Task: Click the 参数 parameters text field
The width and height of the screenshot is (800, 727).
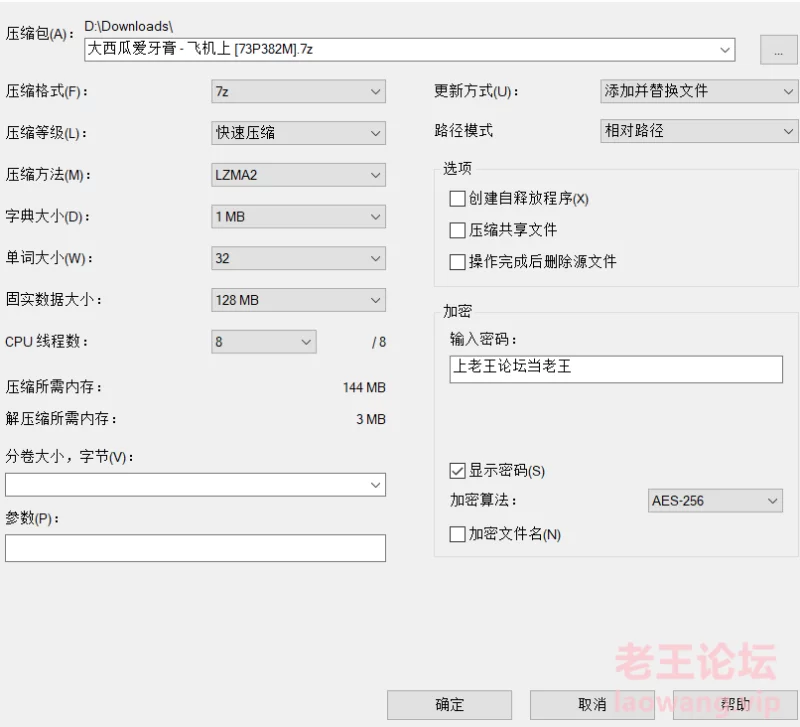Action: point(195,548)
